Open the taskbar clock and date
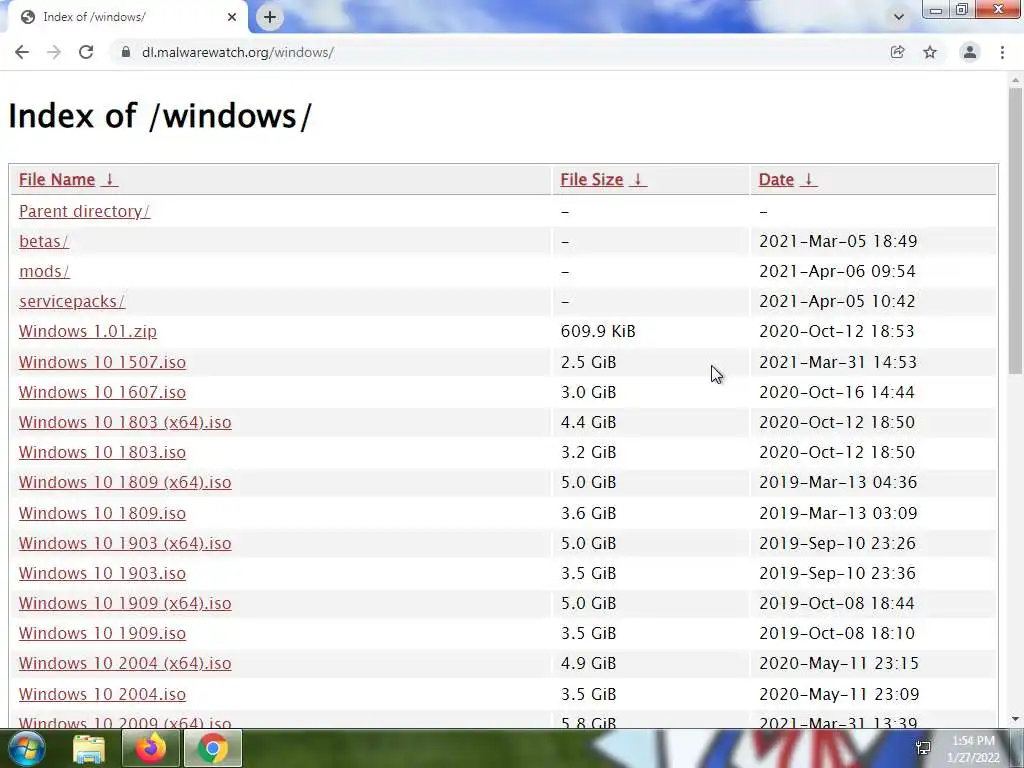1024x768 pixels. (x=973, y=749)
